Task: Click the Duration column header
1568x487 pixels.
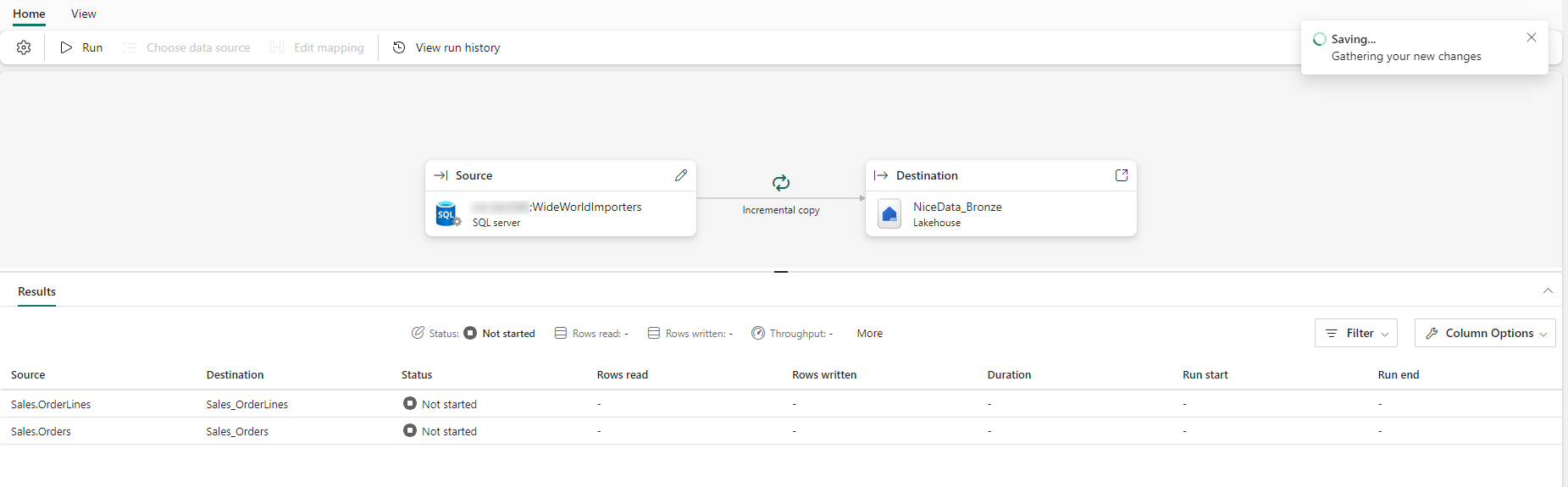Action: pyautogui.click(x=1009, y=374)
